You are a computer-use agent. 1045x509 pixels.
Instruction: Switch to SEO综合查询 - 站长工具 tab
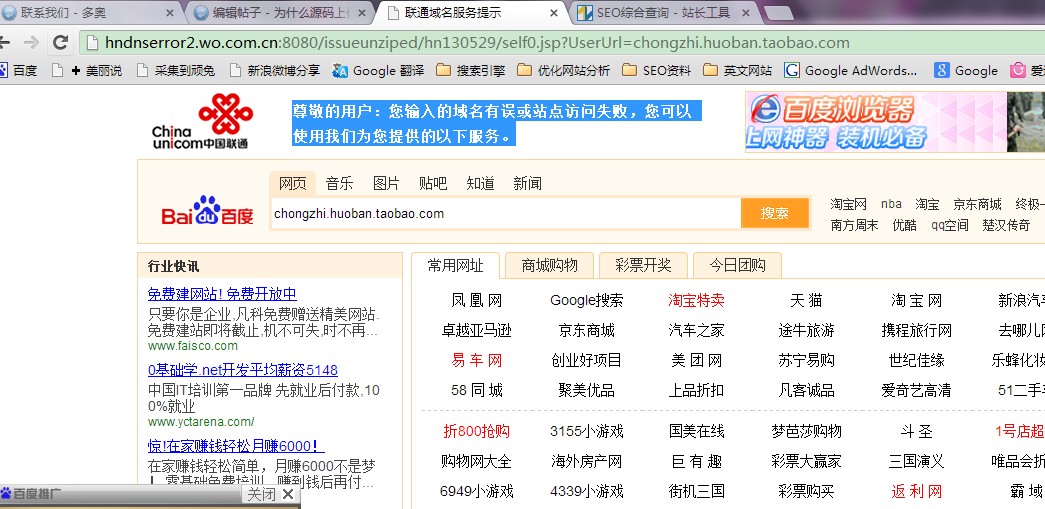[662, 13]
